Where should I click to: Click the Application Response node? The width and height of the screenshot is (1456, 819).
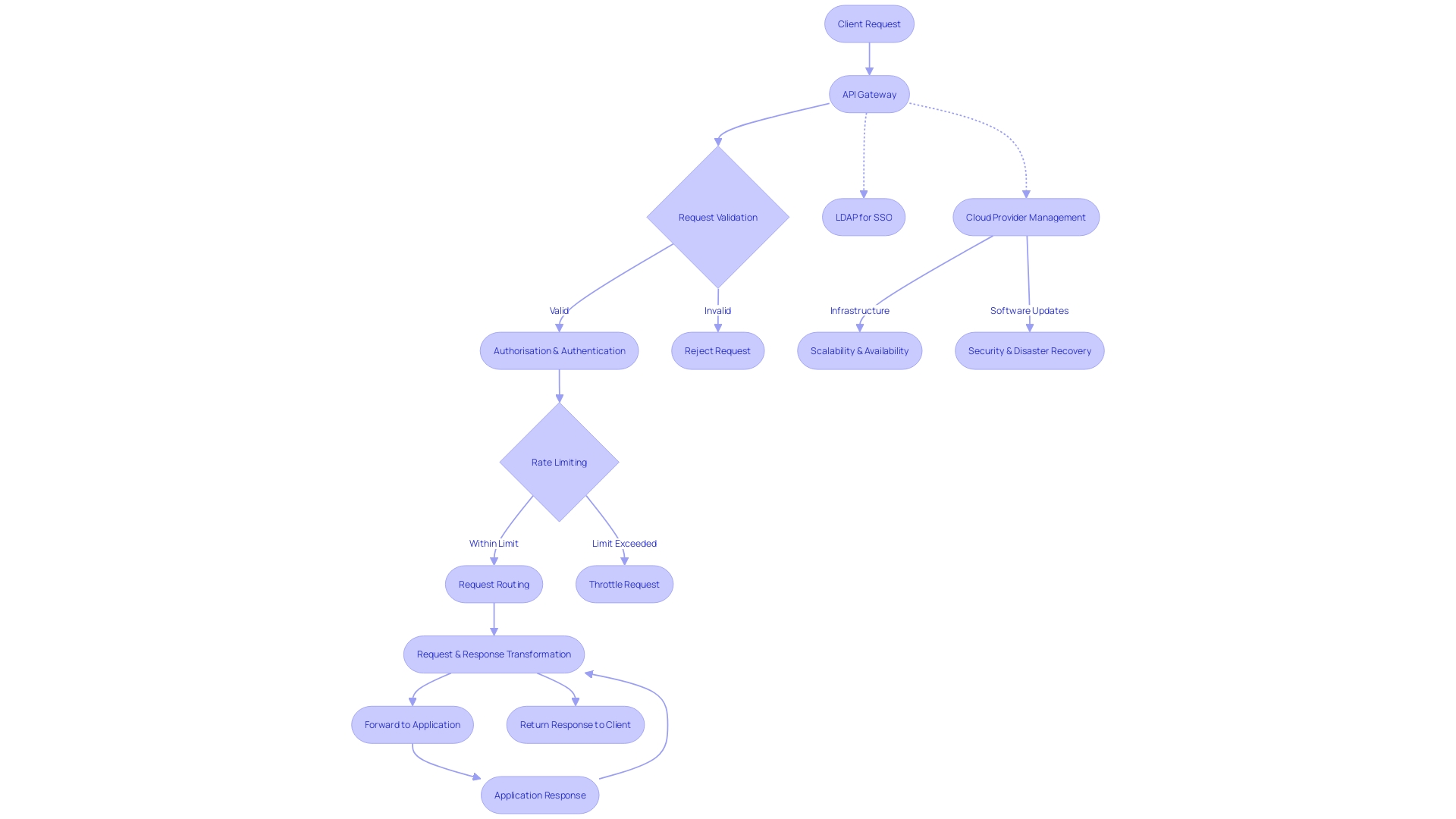(539, 795)
